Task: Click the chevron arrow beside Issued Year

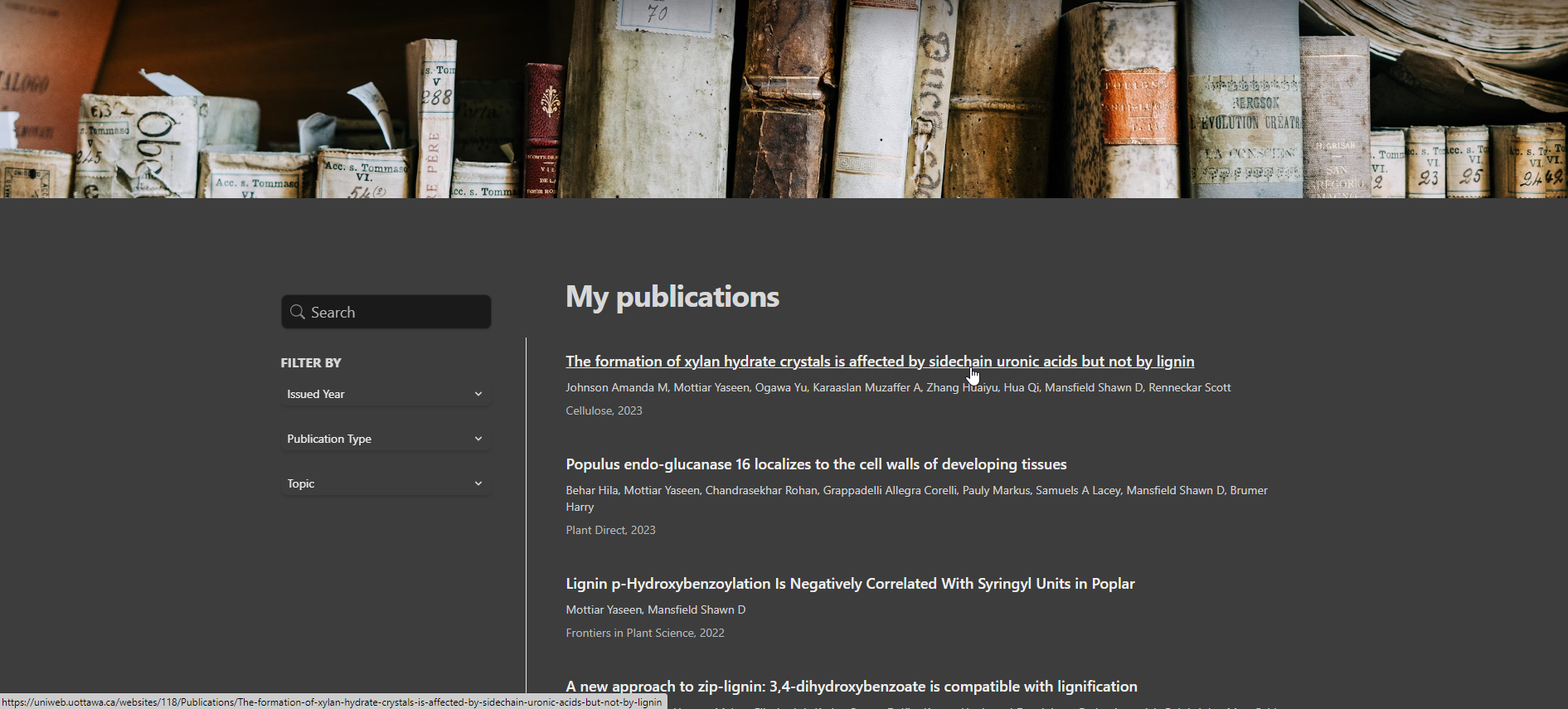Action: [x=478, y=395]
